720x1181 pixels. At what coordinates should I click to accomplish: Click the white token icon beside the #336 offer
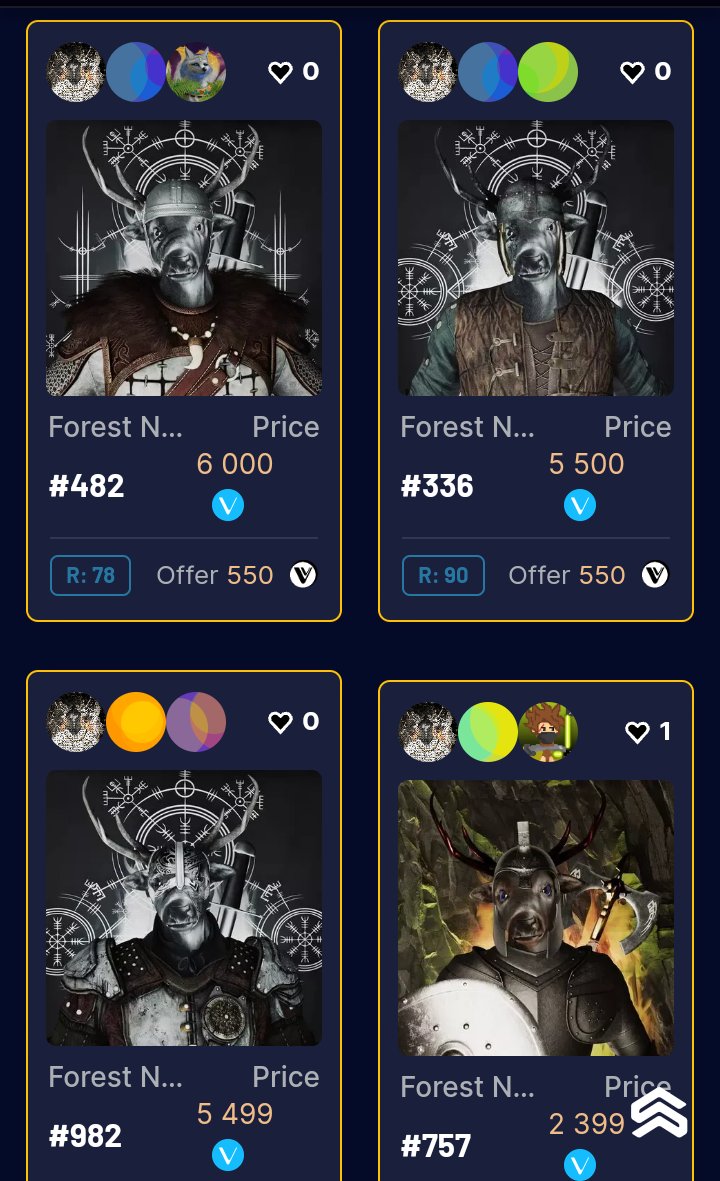[654, 575]
